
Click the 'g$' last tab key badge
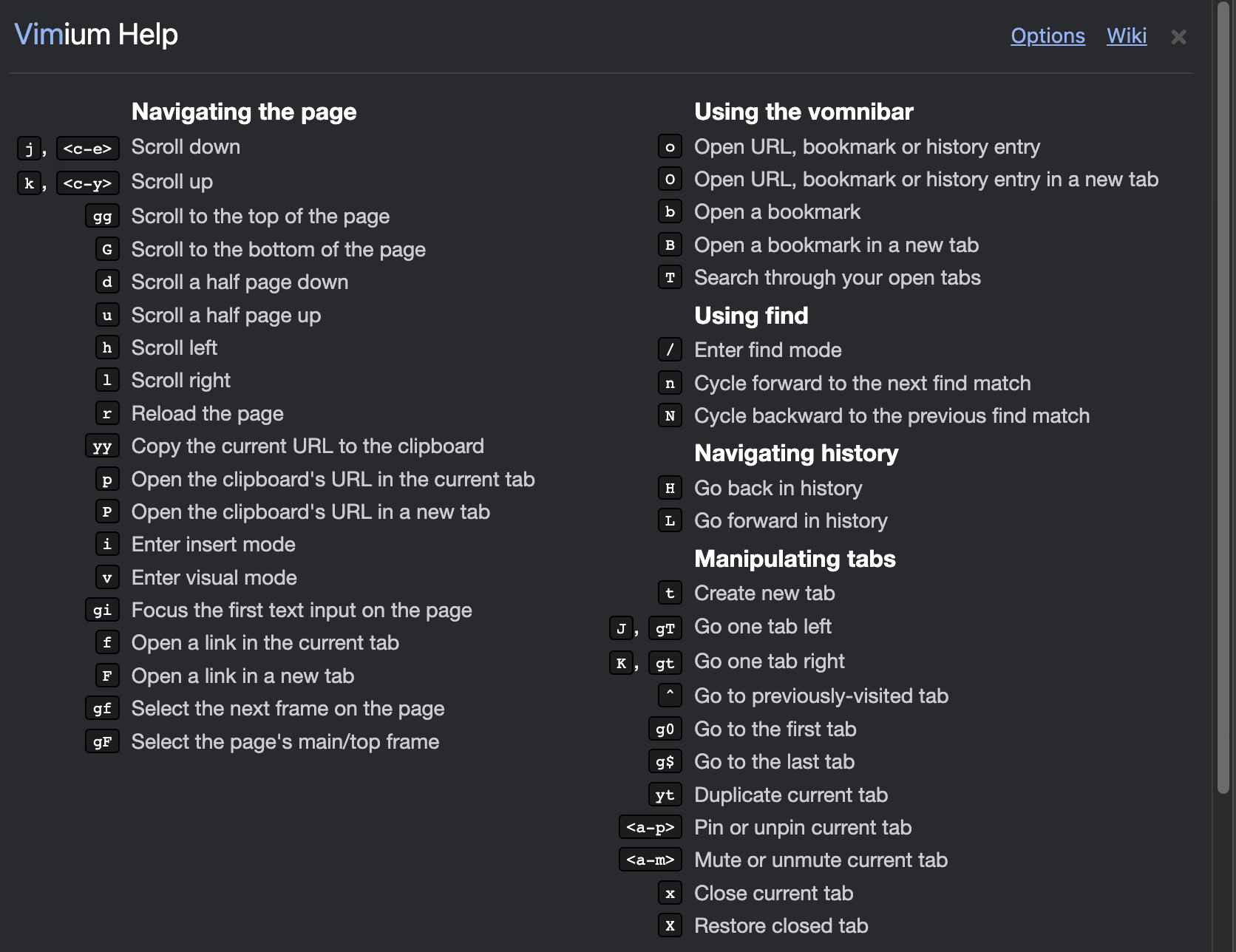click(x=665, y=761)
